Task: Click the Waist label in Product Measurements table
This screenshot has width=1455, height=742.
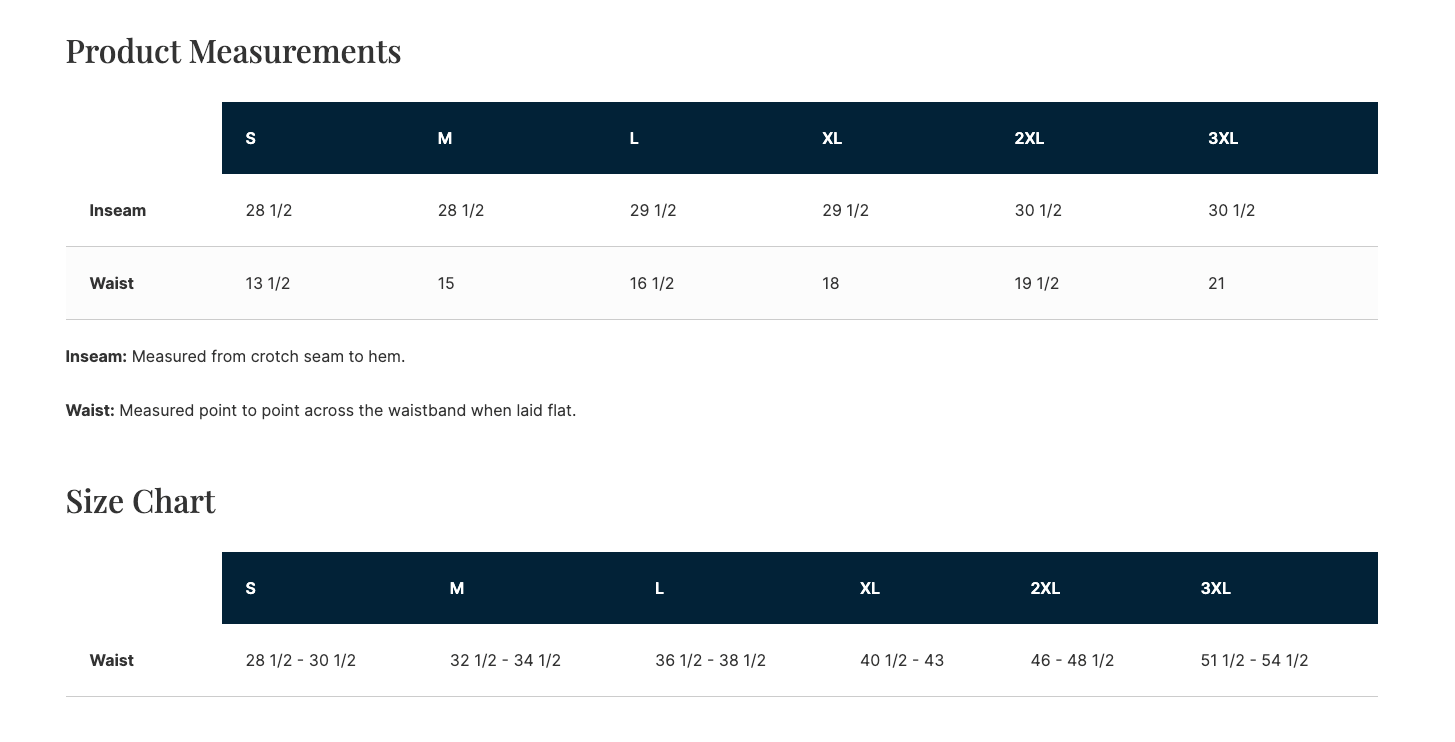Action: coord(112,283)
